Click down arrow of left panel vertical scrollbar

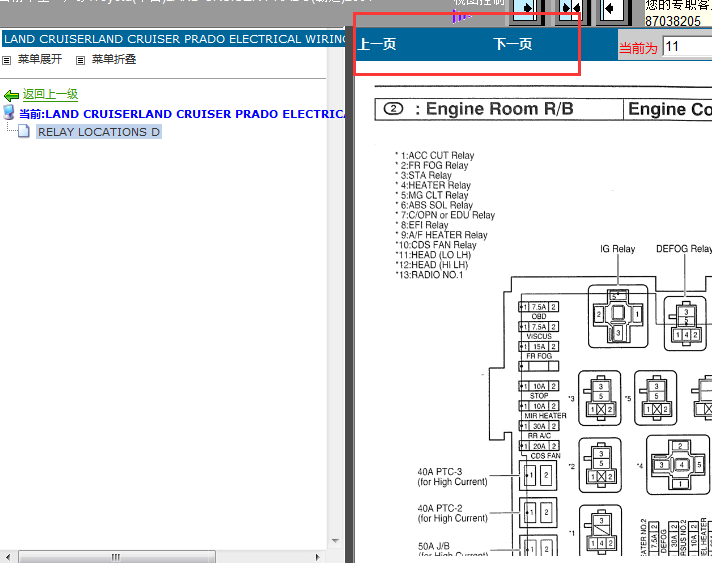click(x=336, y=541)
